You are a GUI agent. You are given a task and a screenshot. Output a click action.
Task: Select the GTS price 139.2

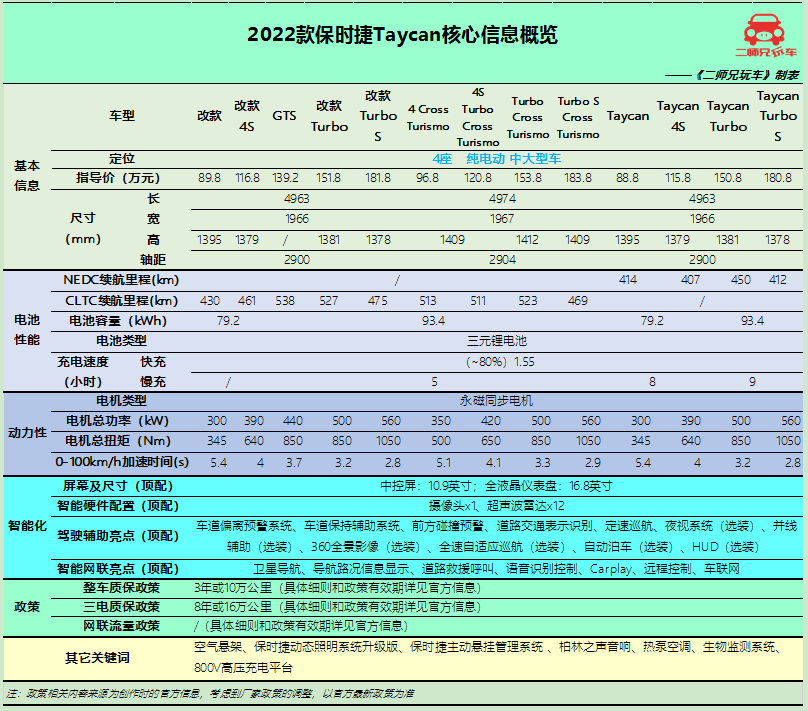pos(285,178)
